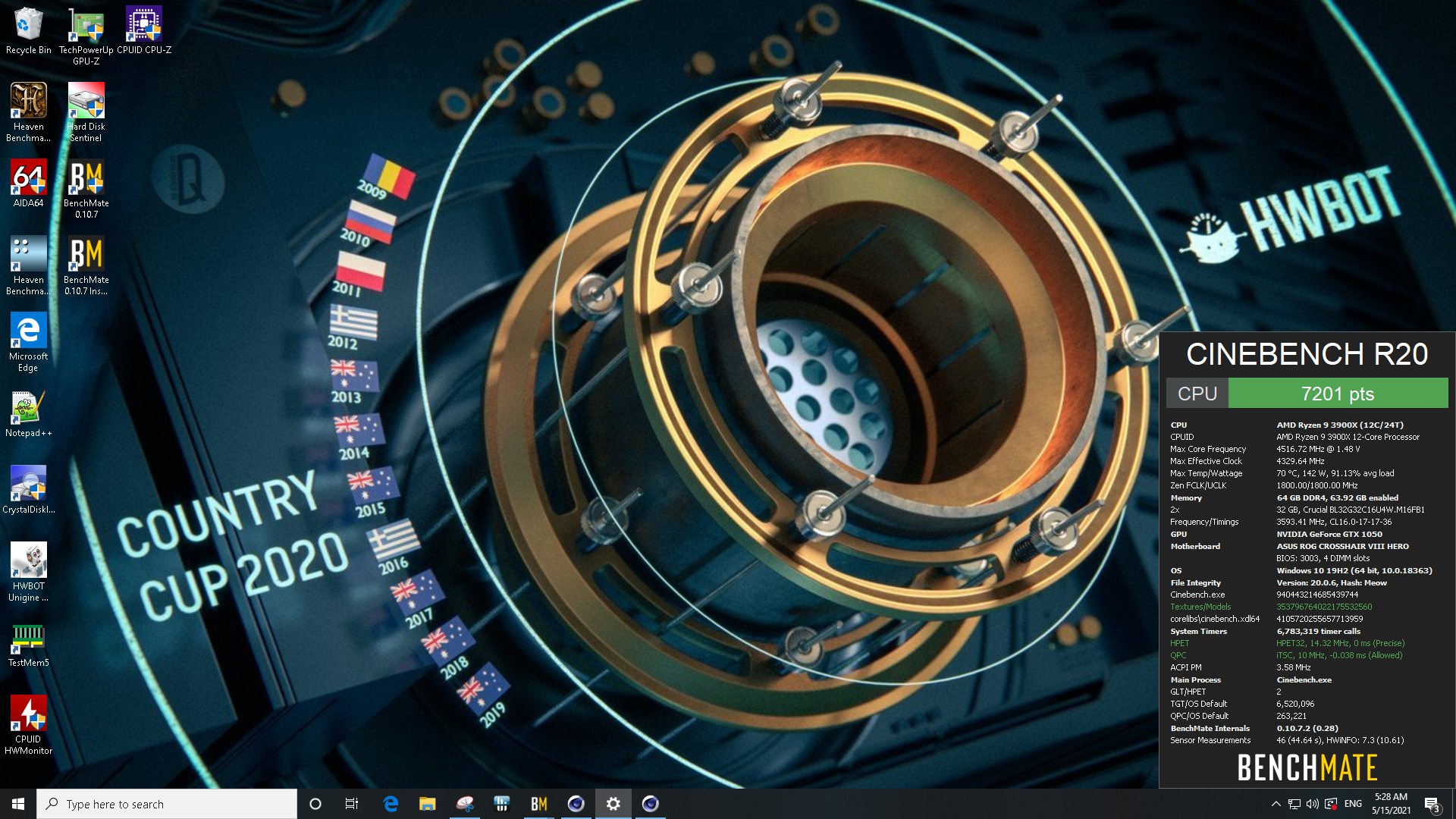
Task: Show hidden system tray icons
Action: click(1276, 804)
